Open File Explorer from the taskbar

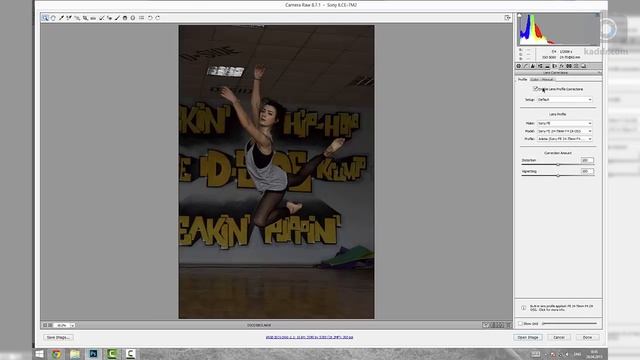(75, 354)
